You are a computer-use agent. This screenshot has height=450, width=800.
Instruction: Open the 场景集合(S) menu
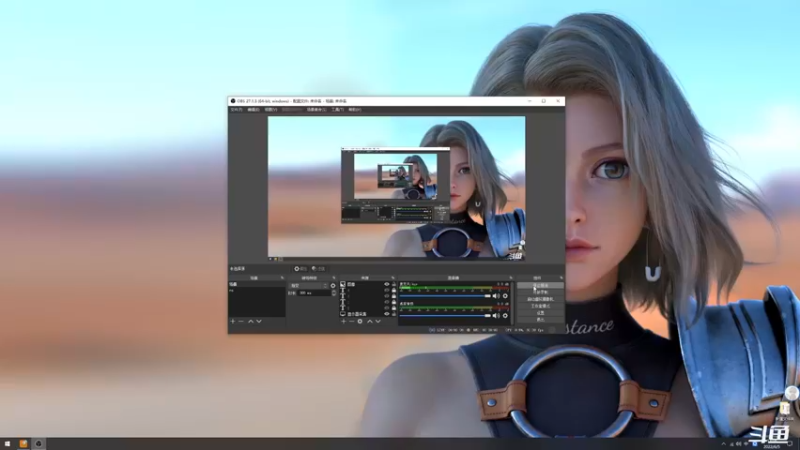[316, 110]
